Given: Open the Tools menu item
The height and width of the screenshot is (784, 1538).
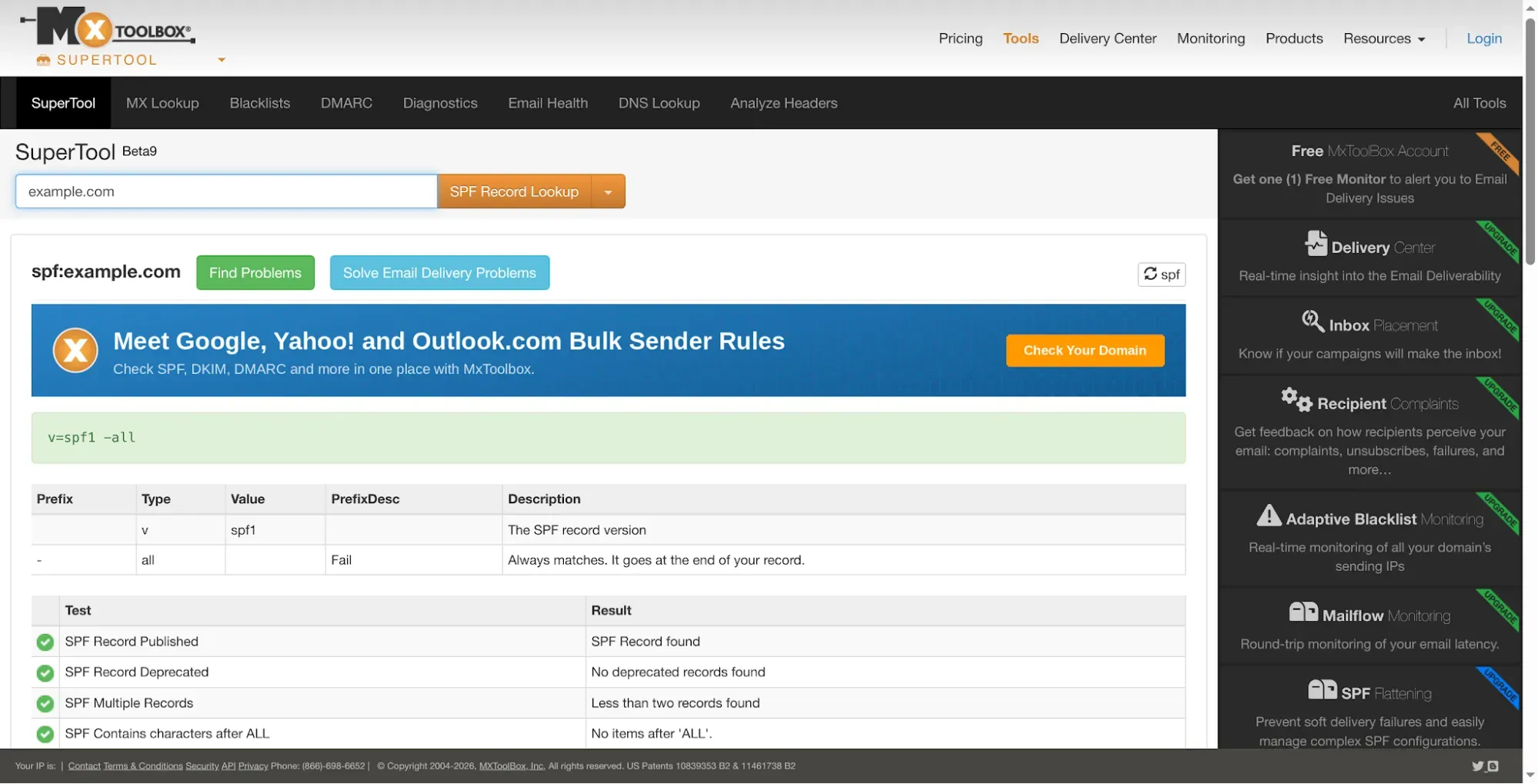Looking at the screenshot, I should coord(1020,38).
